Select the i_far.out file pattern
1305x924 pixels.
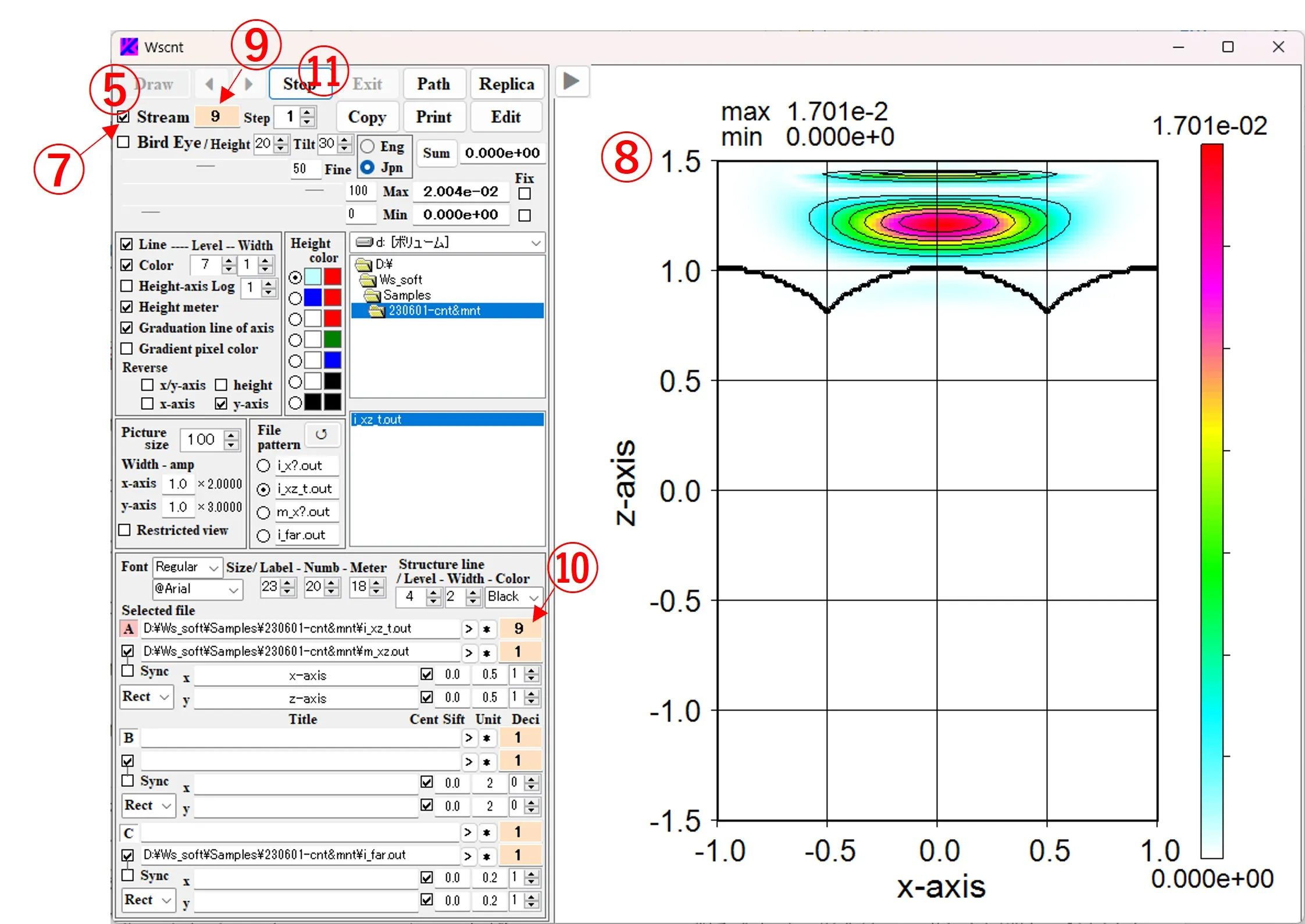pos(263,536)
